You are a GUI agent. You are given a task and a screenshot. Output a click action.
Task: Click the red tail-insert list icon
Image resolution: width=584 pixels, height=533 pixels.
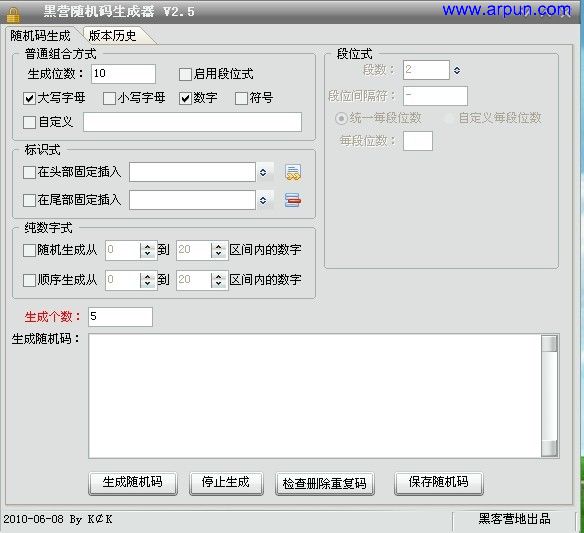pos(293,200)
